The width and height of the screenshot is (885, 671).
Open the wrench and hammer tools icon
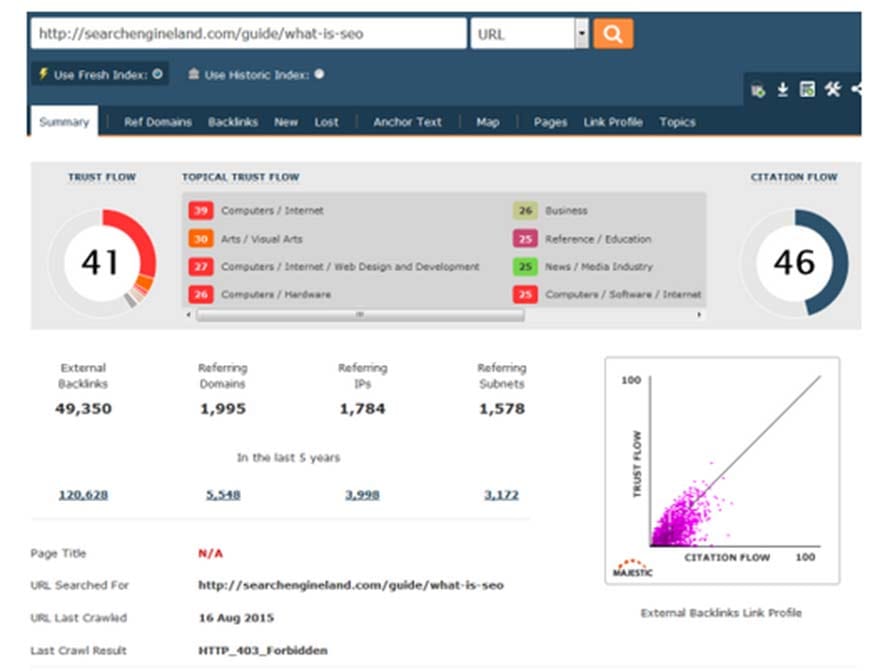coord(833,89)
